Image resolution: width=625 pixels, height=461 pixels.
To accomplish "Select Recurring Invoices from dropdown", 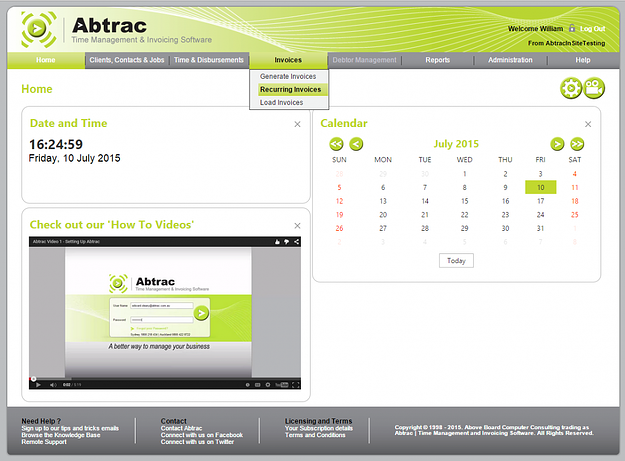I will [291, 89].
